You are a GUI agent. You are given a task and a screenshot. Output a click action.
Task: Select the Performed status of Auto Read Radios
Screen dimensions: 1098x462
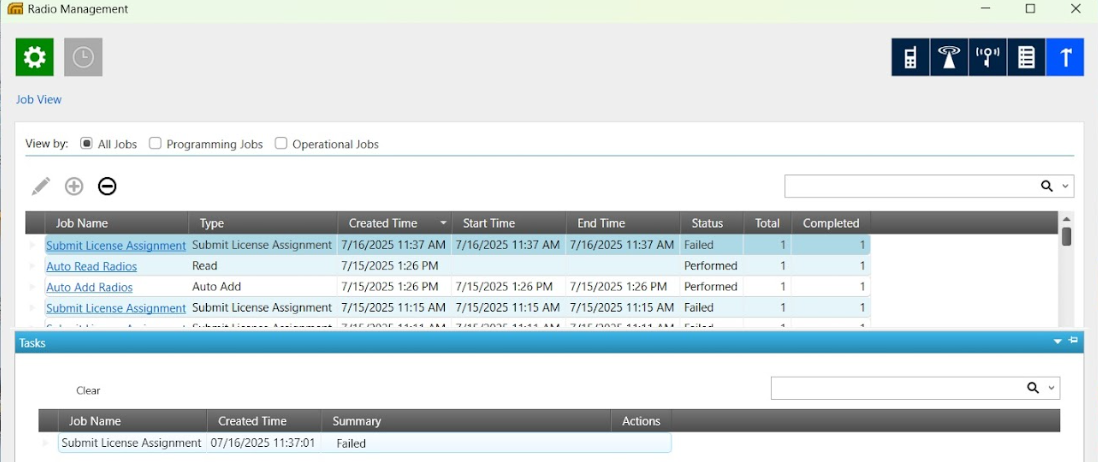coord(711,266)
